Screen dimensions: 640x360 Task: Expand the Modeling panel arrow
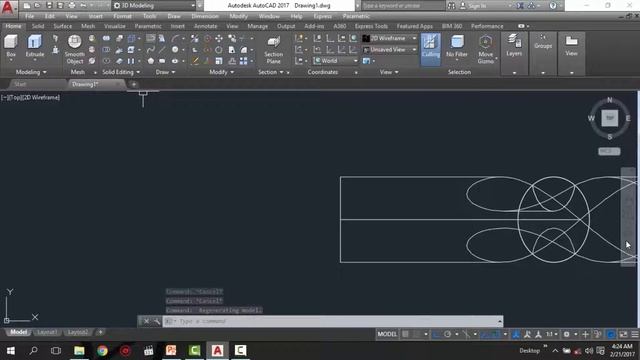44,72
